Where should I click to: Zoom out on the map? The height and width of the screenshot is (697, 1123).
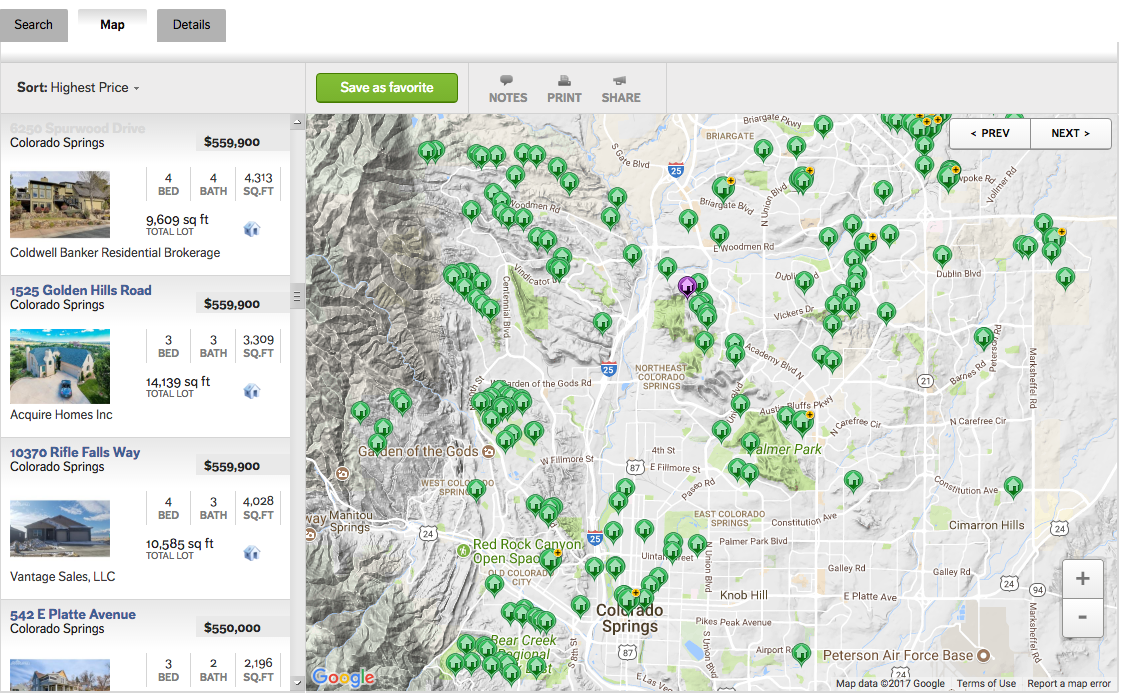pos(1082,617)
